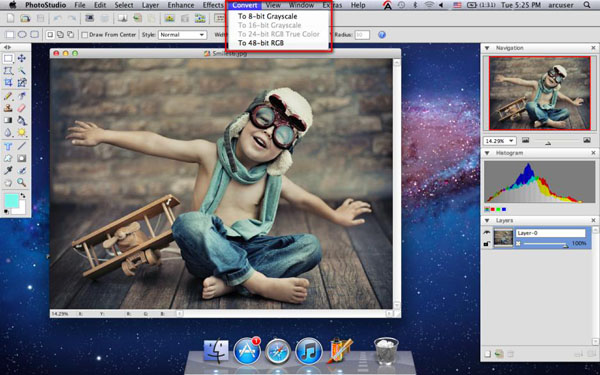The width and height of the screenshot is (600, 375).
Task: Select the Stamp clone tool
Action: click(8, 108)
